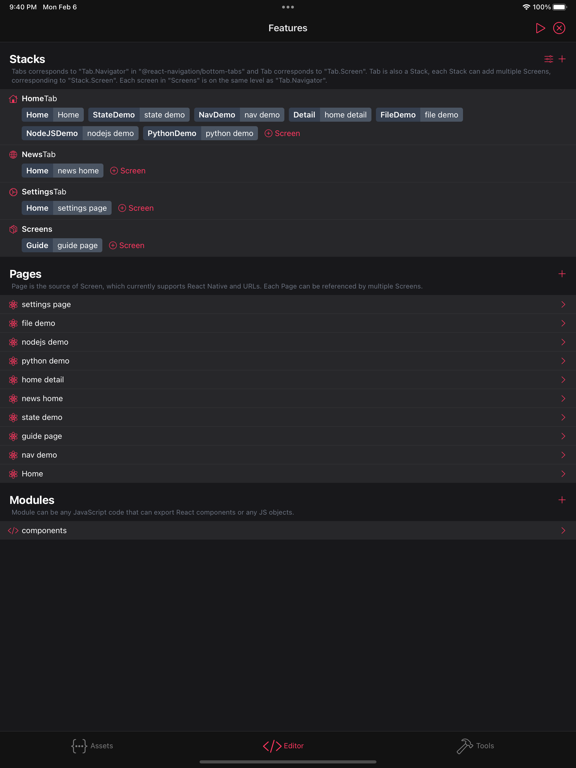Click the SettingsTab stack title
Screen dimensions: 576x768
[x=44, y=192]
